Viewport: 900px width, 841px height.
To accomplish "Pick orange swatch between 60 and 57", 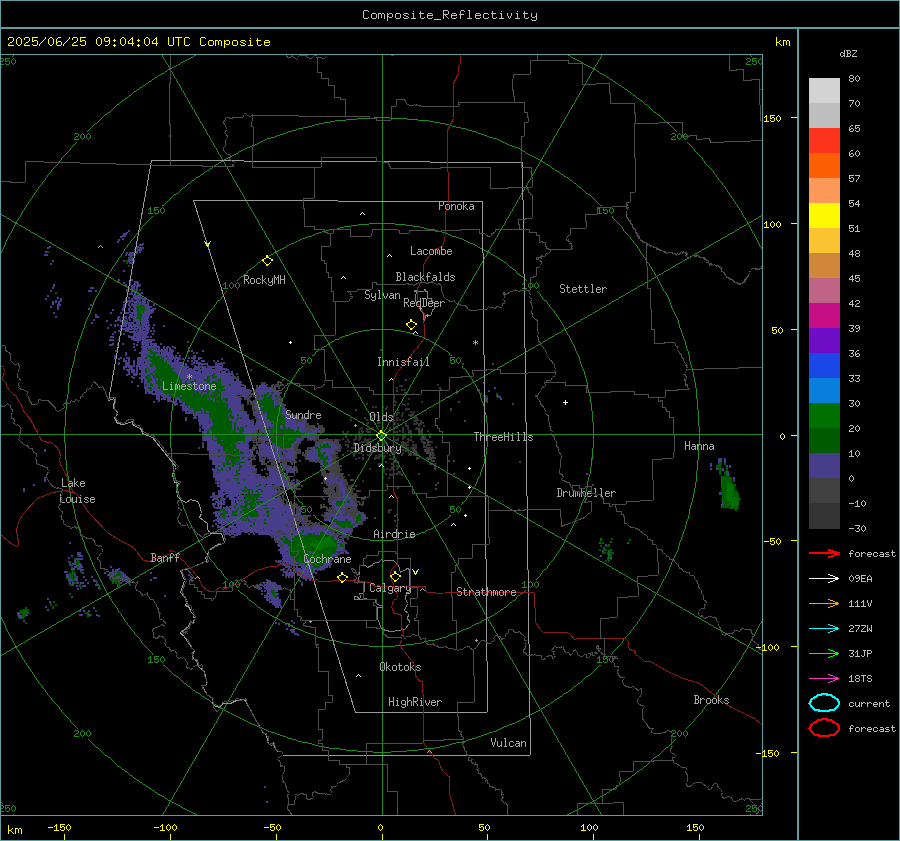I will [824, 166].
